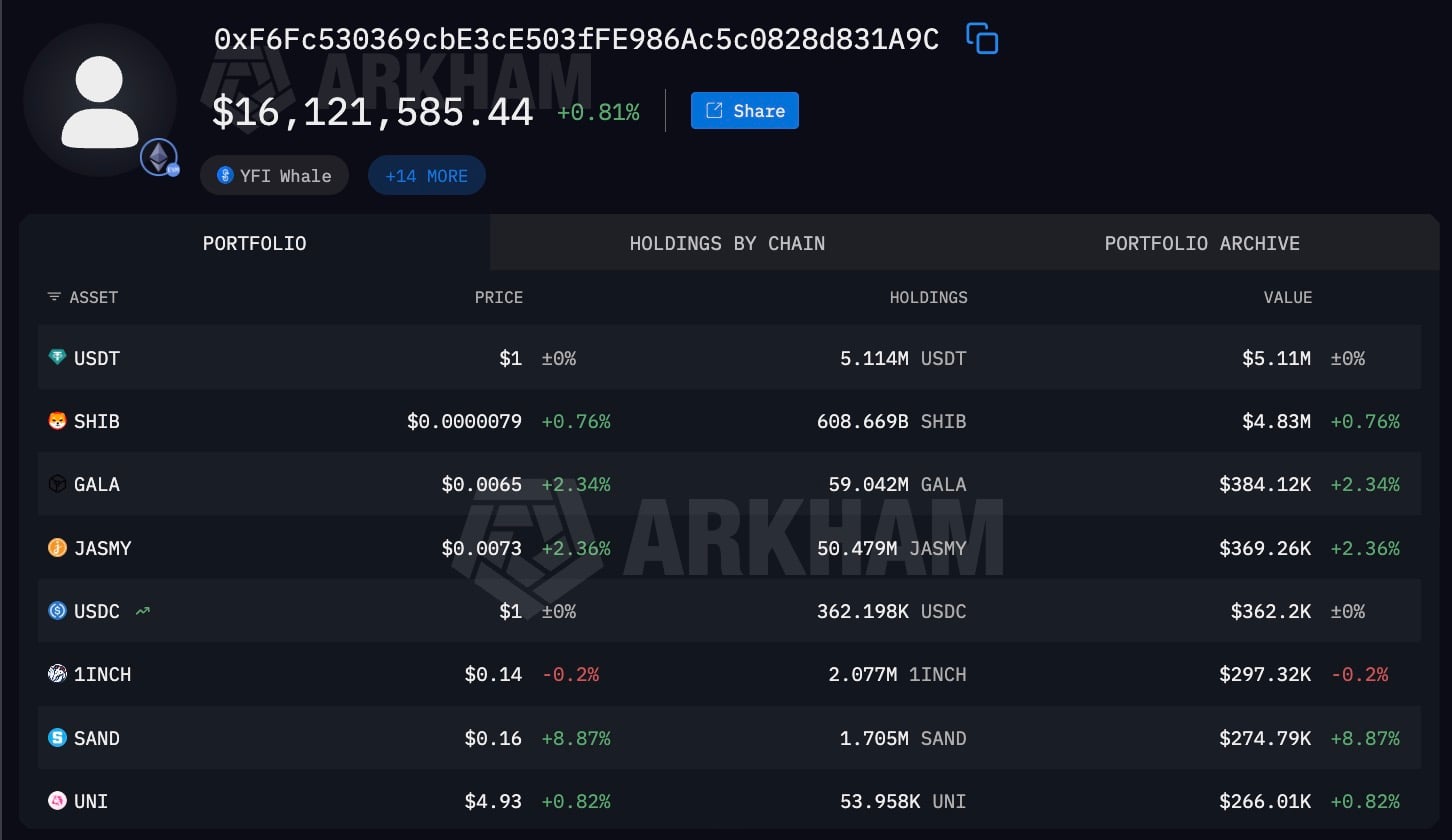1452x840 pixels.
Task: Select the SAND asset name
Action: (97, 738)
